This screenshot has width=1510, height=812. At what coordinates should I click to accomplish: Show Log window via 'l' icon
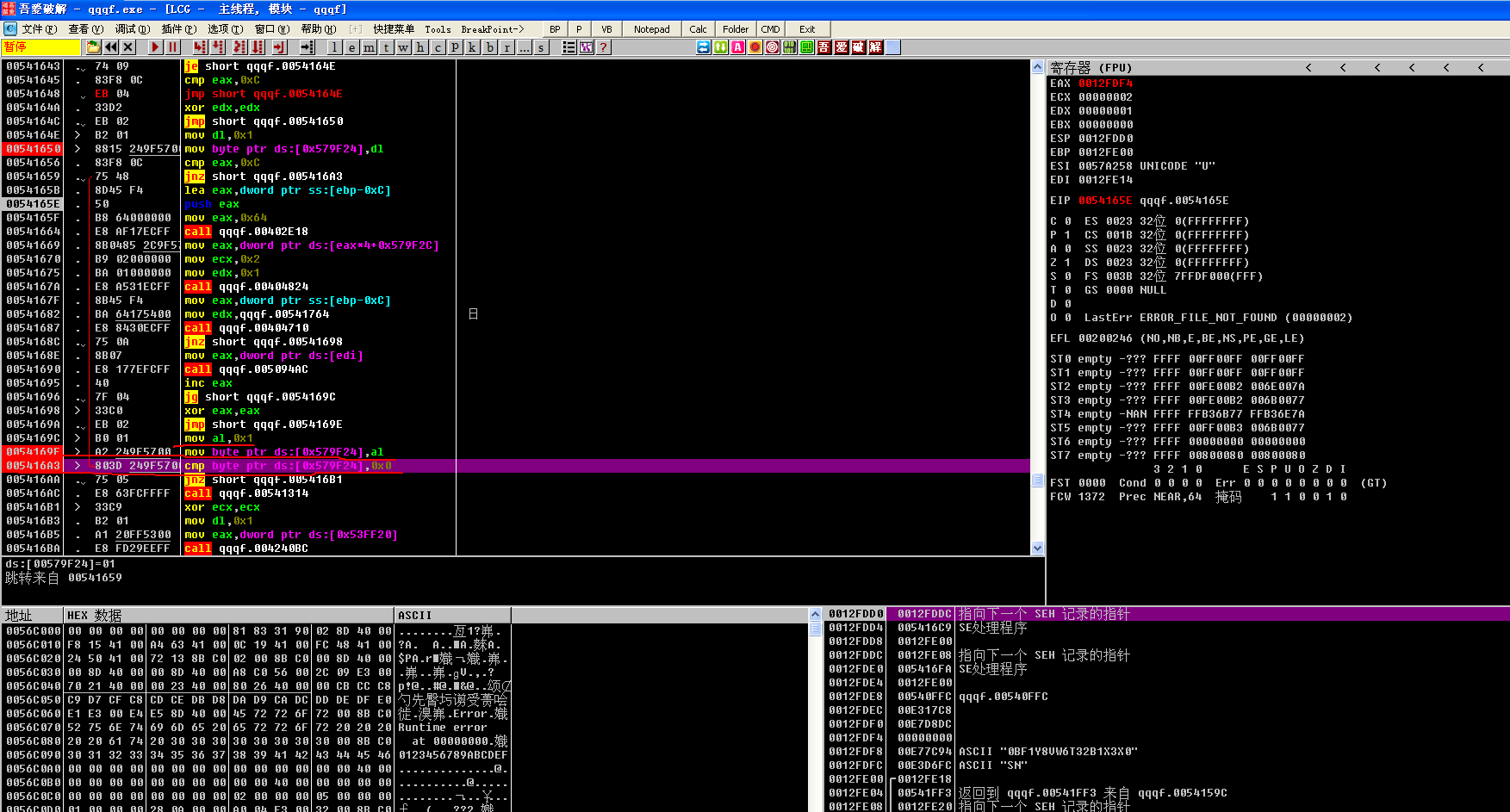click(334, 47)
